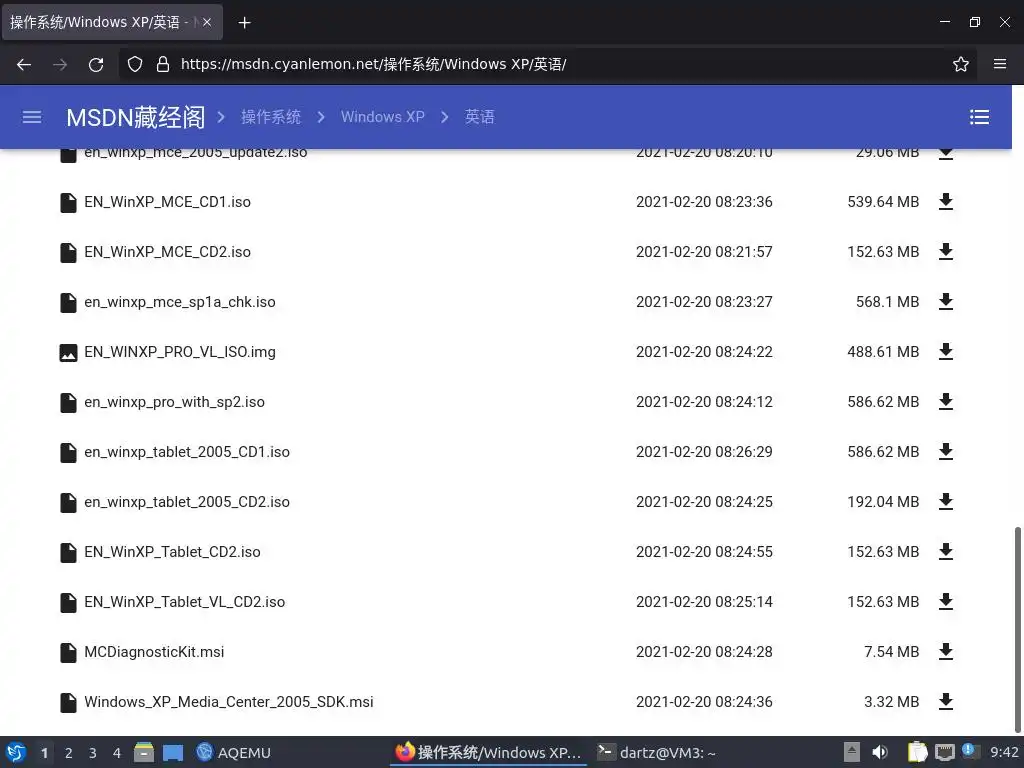Expand the hidden tray icons arrow
Viewport: 1024px width, 768px height.
pyautogui.click(x=852, y=752)
